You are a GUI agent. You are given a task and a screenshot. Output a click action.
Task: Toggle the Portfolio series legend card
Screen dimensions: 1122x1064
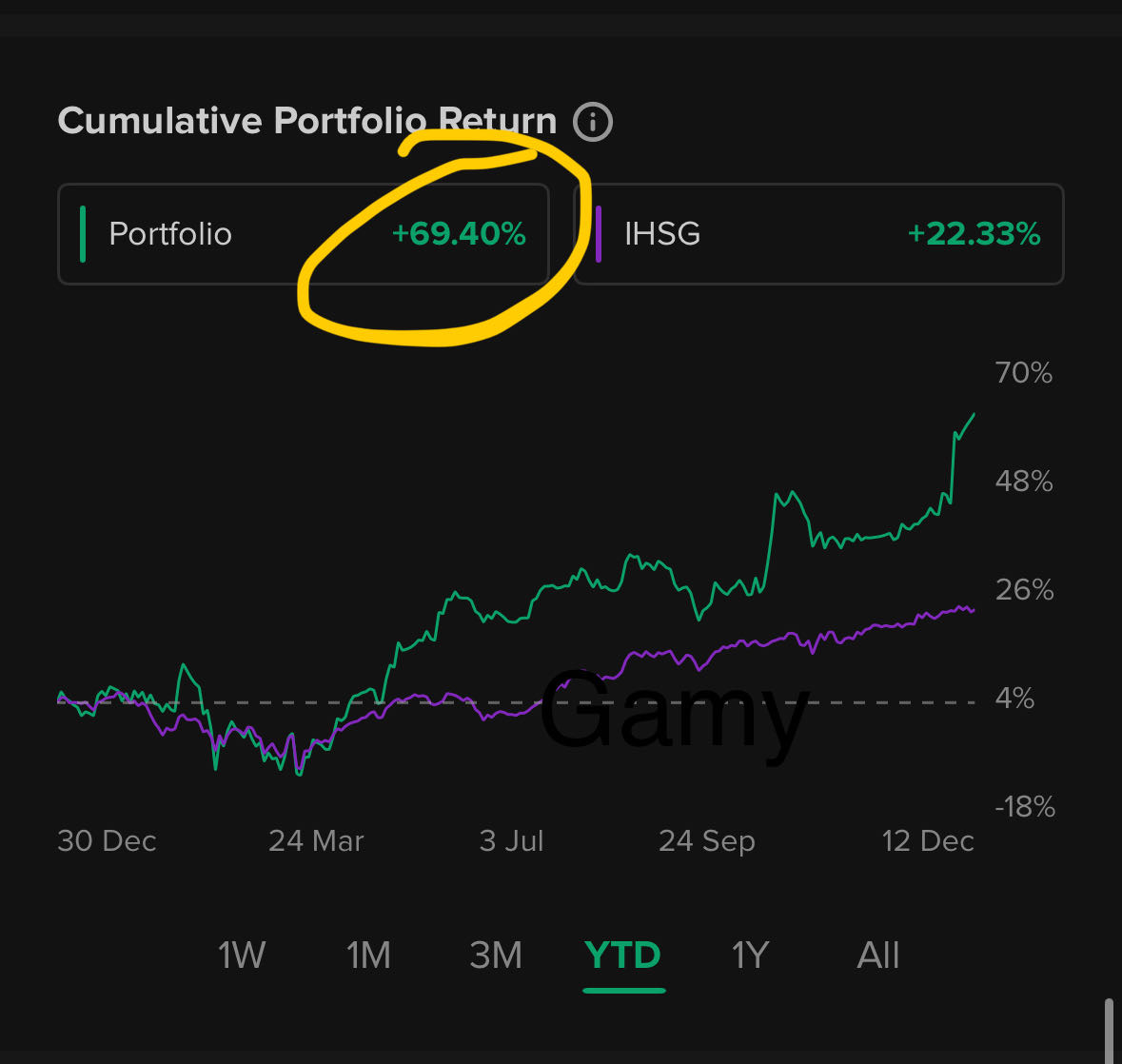(x=303, y=234)
